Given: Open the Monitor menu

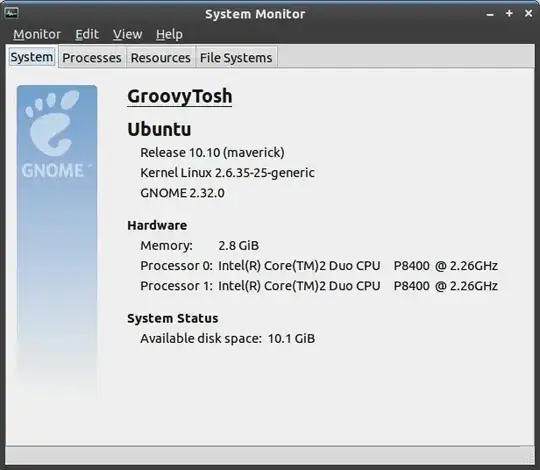Looking at the screenshot, I should point(37,34).
